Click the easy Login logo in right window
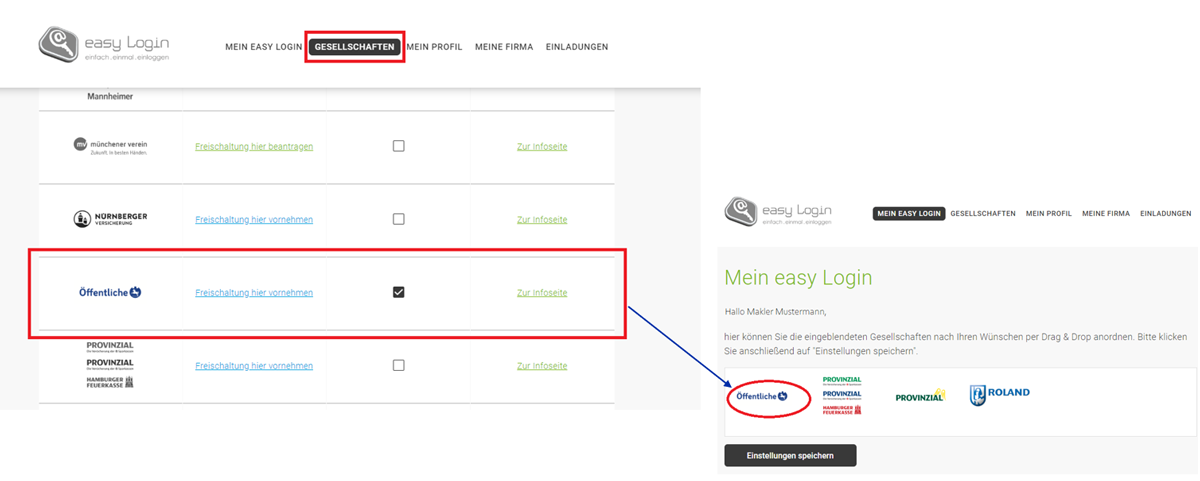Screen dimensions: 1200x481 (778, 212)
